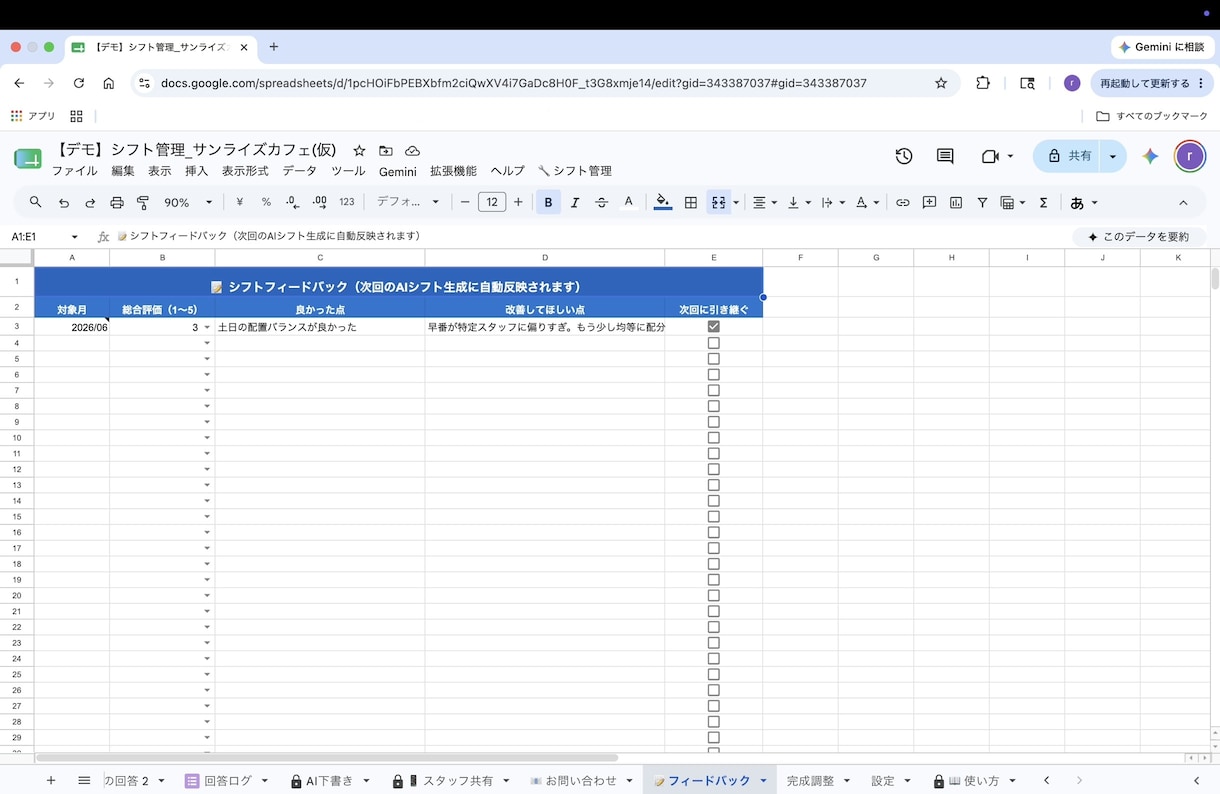Click このデータを要約 button
The image size is (1220, 794).
(x=1139, y=237)
